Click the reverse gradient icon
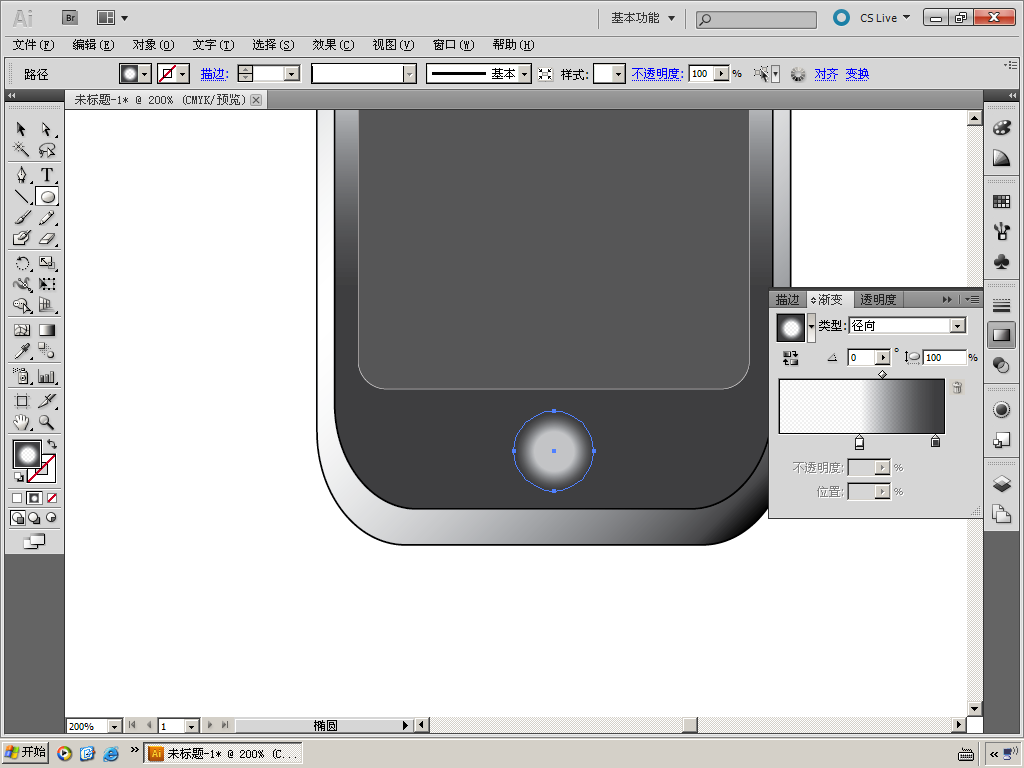 (x=790, y=357)
